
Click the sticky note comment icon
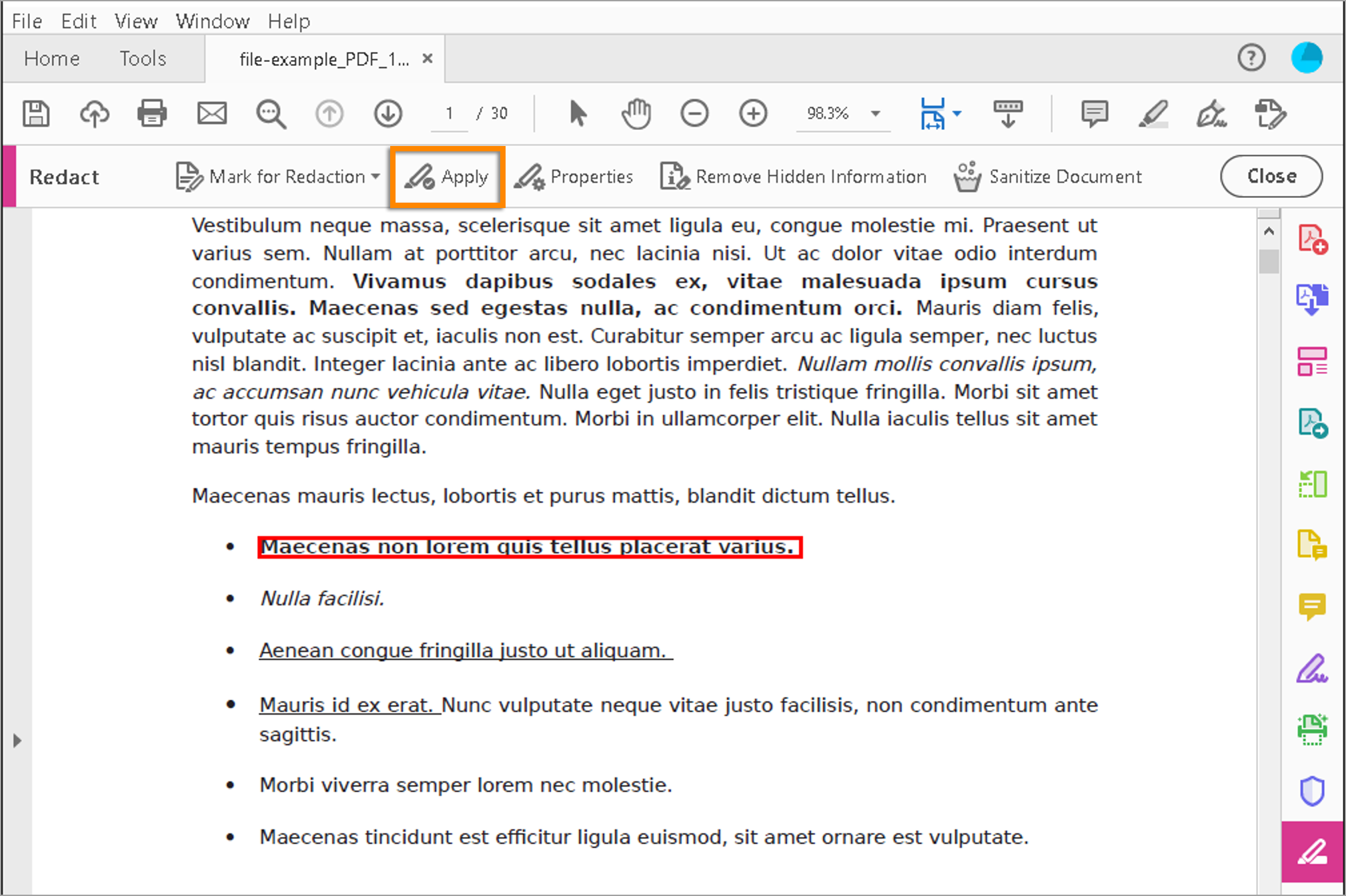pos(1093,113)
